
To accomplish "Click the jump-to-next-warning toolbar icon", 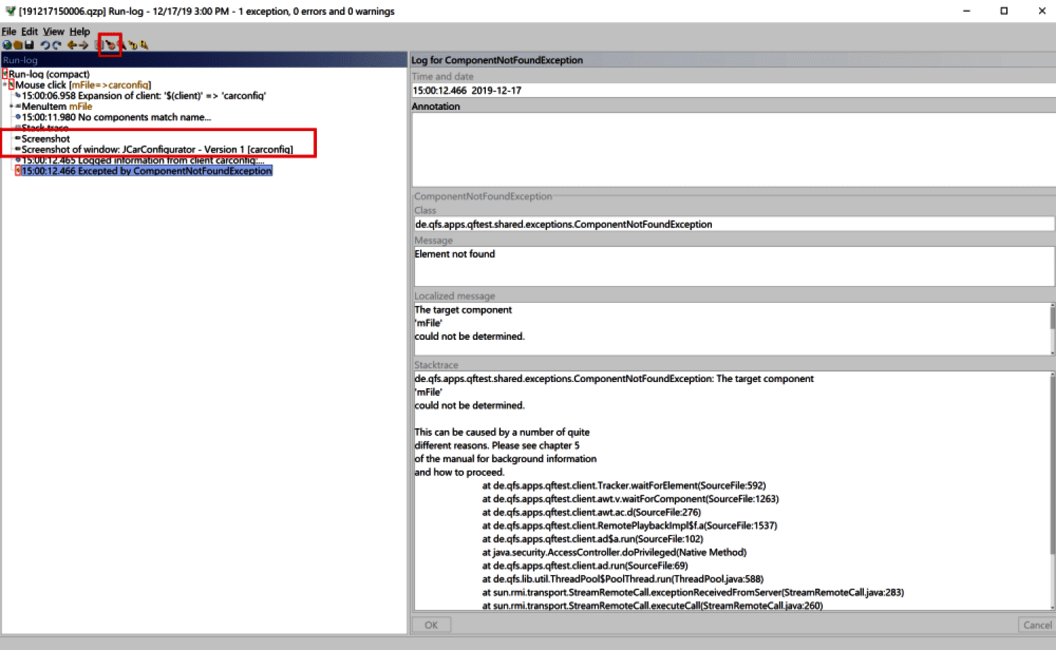I will 143,45.
